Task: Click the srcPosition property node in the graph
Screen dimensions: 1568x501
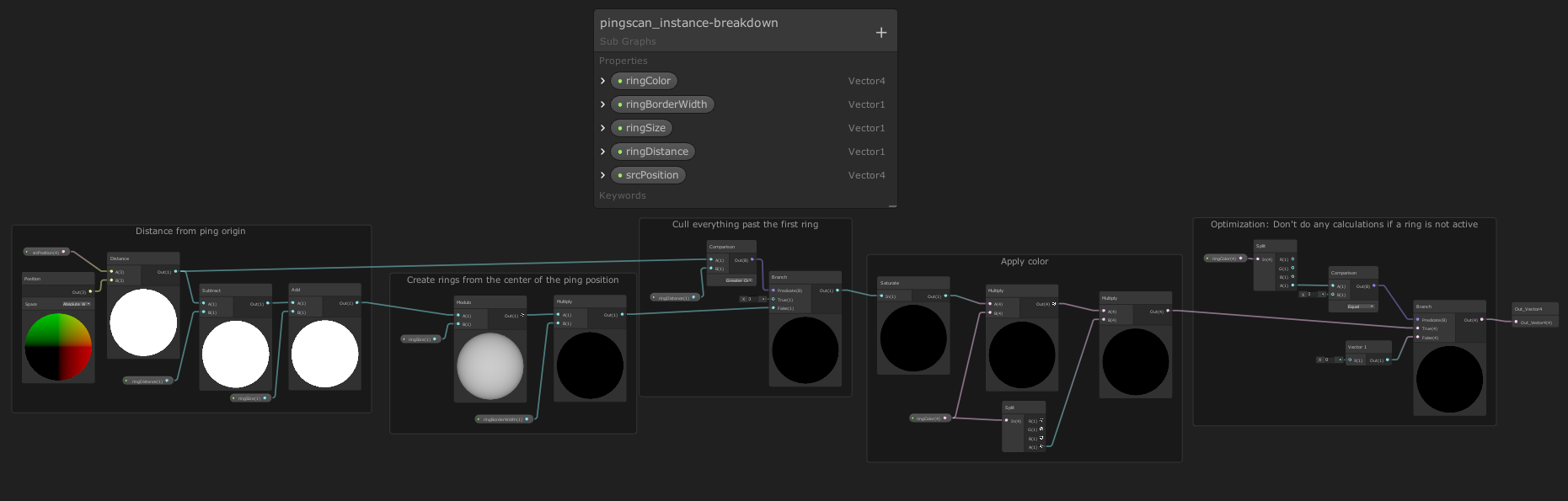Action: click(46, 252)
